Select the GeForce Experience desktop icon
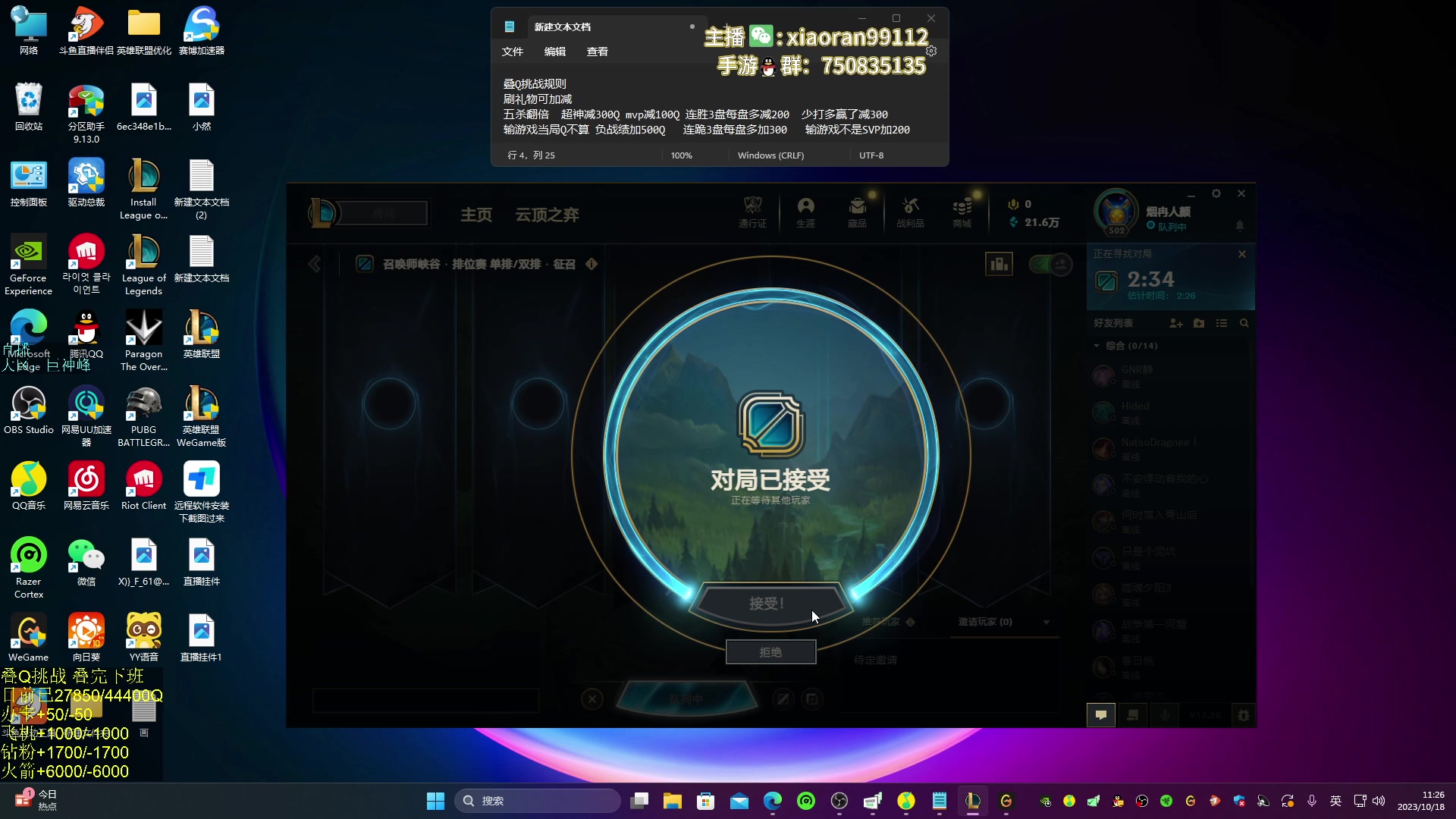This screenshot has height=819, width=1456. click(29, 265)
